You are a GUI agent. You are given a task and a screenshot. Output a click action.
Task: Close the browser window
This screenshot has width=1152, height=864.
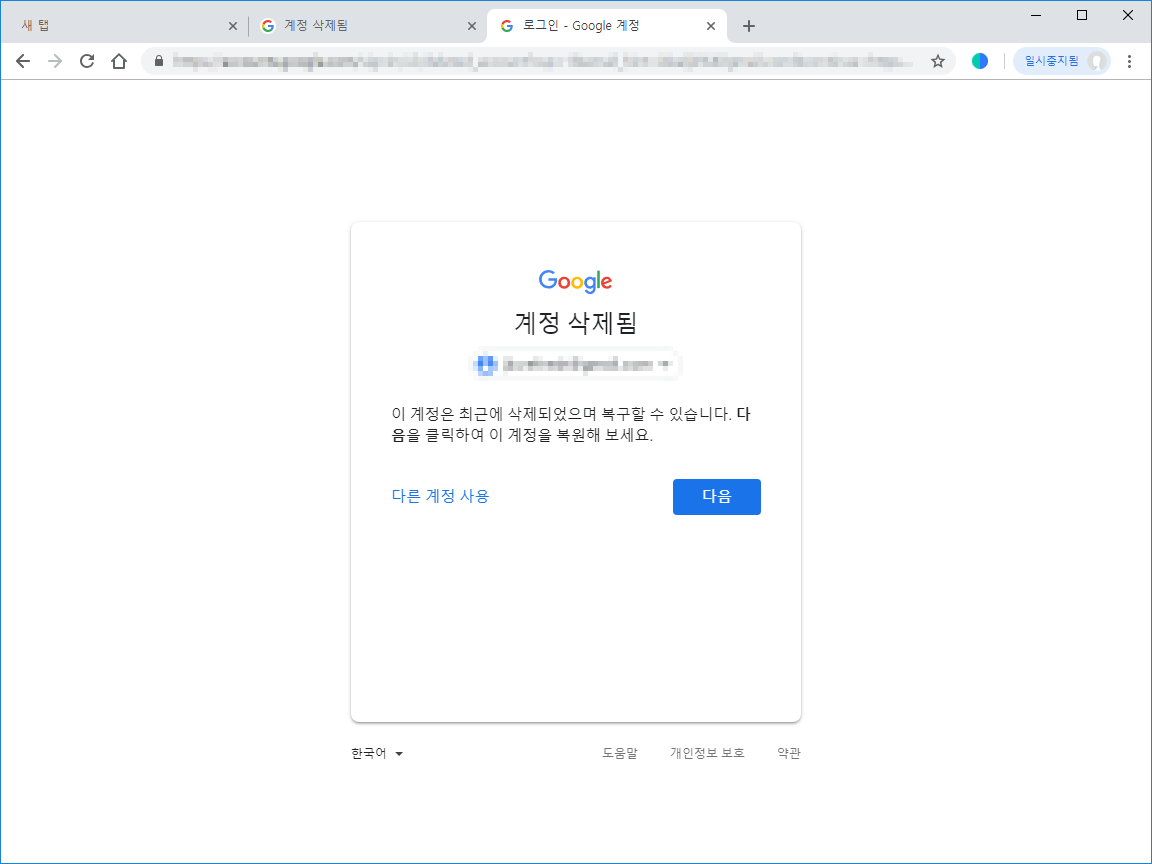tap(1128, 15)
